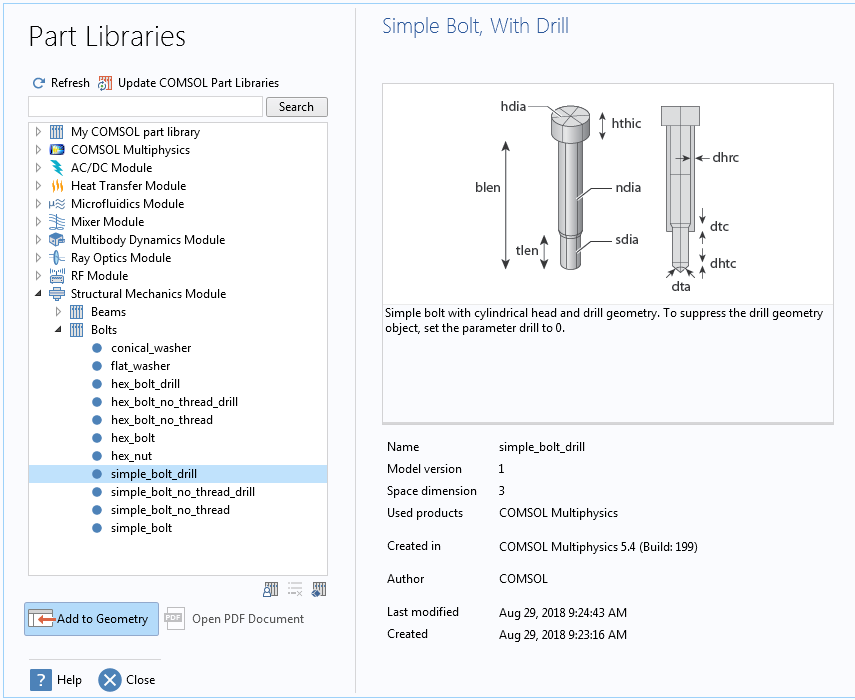Select the simple_bolt_drill row
This screenshot has width=855, height=700.
[x=178, y=474]
